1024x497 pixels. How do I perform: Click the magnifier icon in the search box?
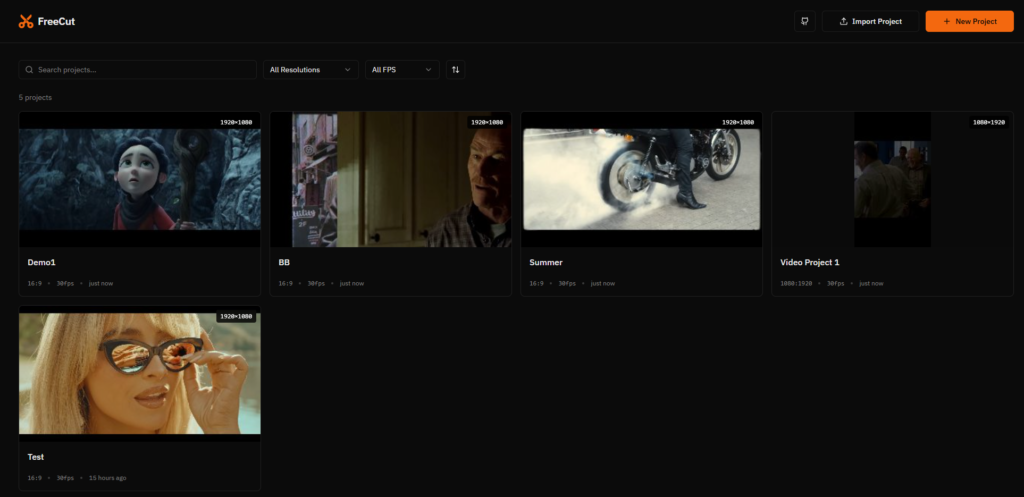click(x=29, y=70)
